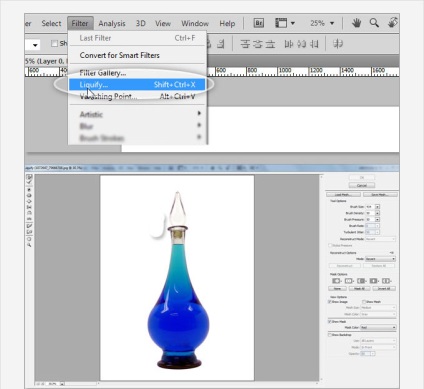
Task: Toggle the Stylus Pressure checkbox
Action: pos(330,246)
